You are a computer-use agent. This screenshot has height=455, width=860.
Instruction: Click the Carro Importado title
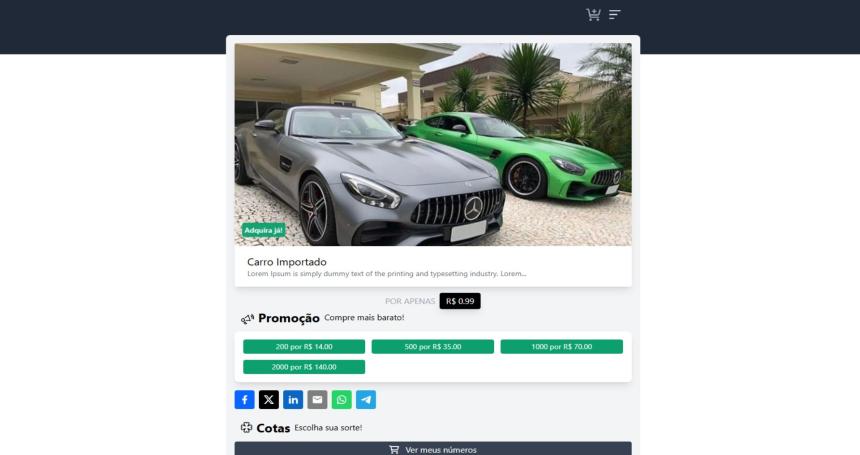(x=287, y=262)
